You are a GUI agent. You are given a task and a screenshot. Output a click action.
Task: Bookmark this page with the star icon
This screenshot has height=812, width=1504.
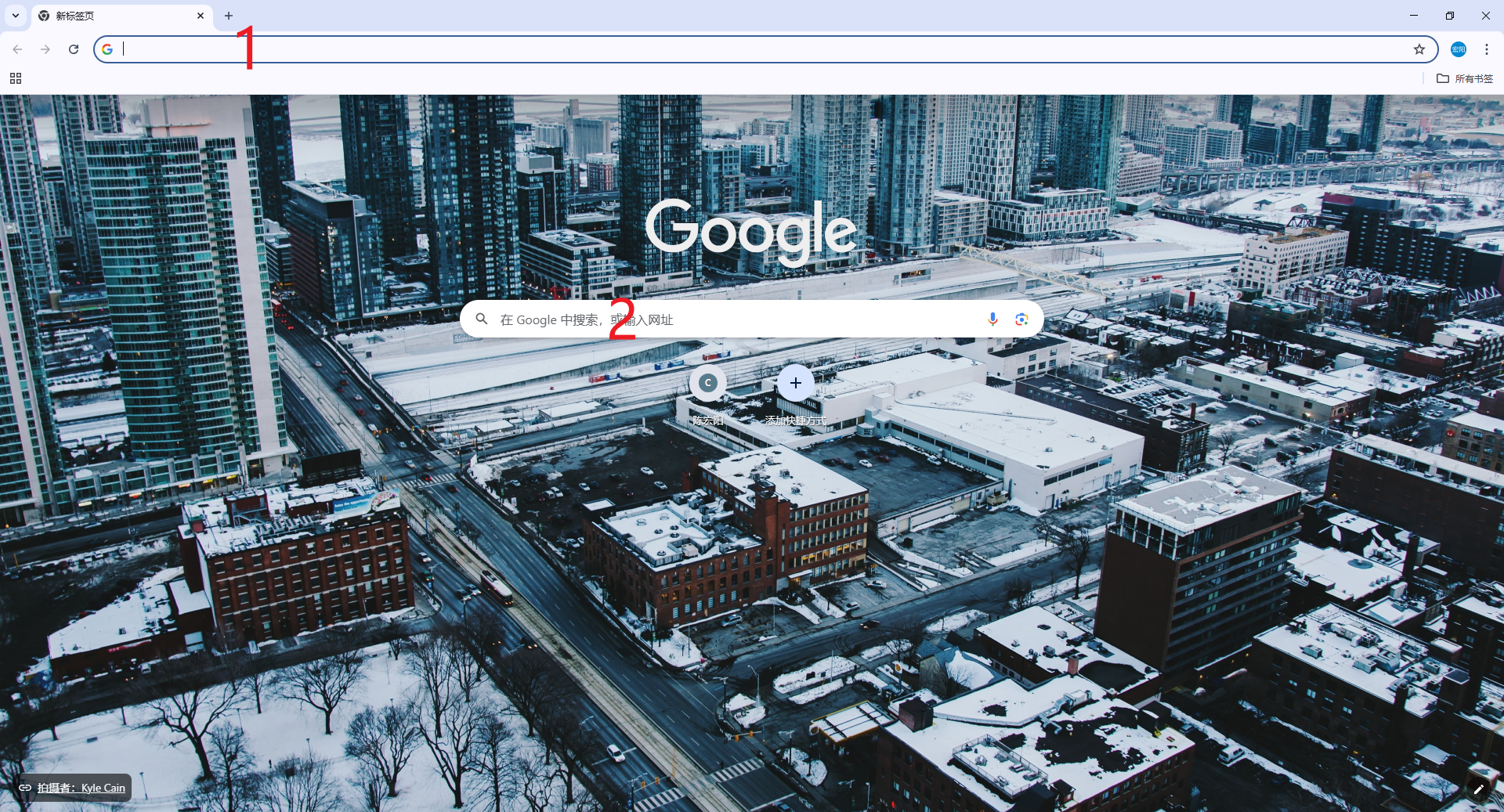tap(1419, 49)
